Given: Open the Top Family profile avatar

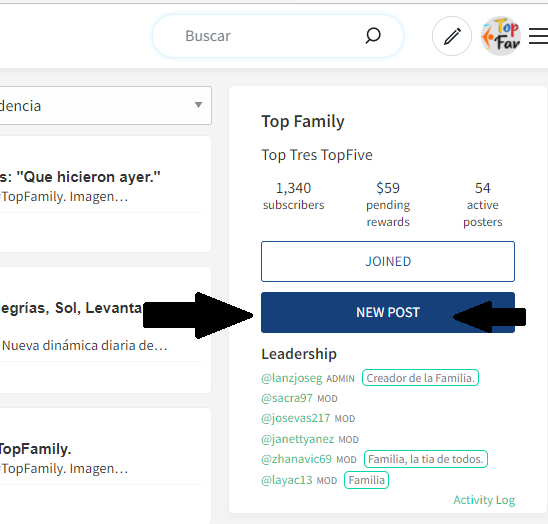Looking at the screenshot, I should [x=501, y=36].
